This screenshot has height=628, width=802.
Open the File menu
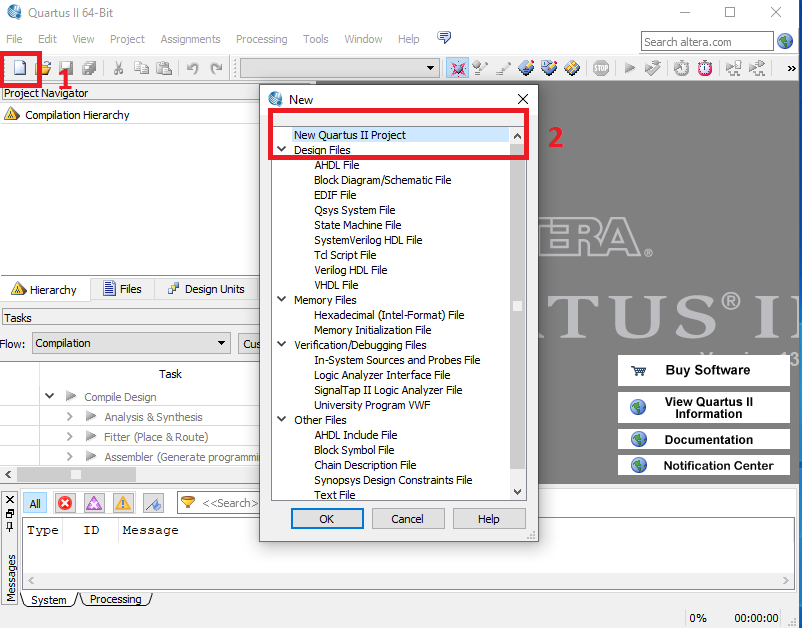click(x=14, y=39)
